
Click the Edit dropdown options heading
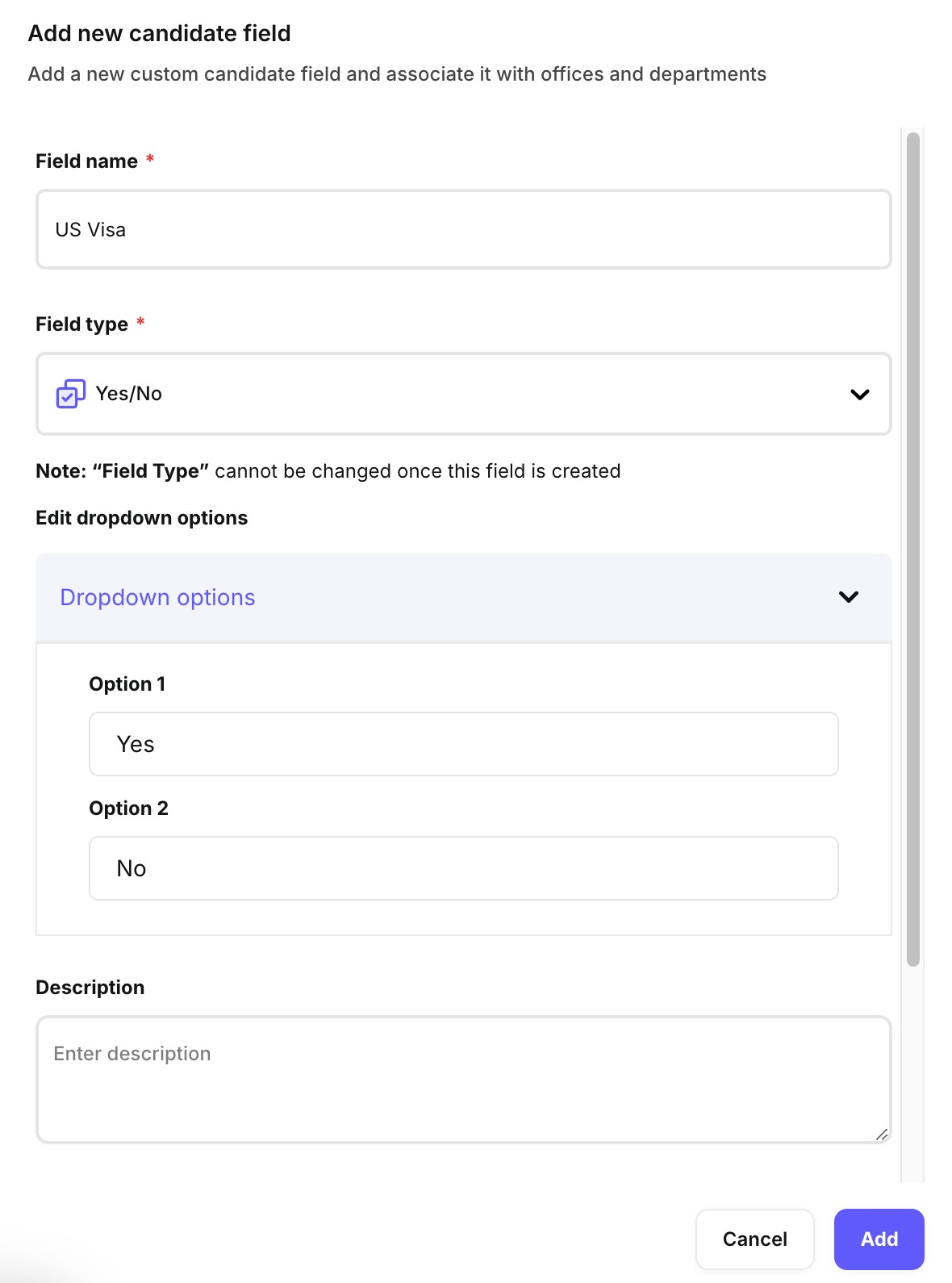tap(141, 518)
